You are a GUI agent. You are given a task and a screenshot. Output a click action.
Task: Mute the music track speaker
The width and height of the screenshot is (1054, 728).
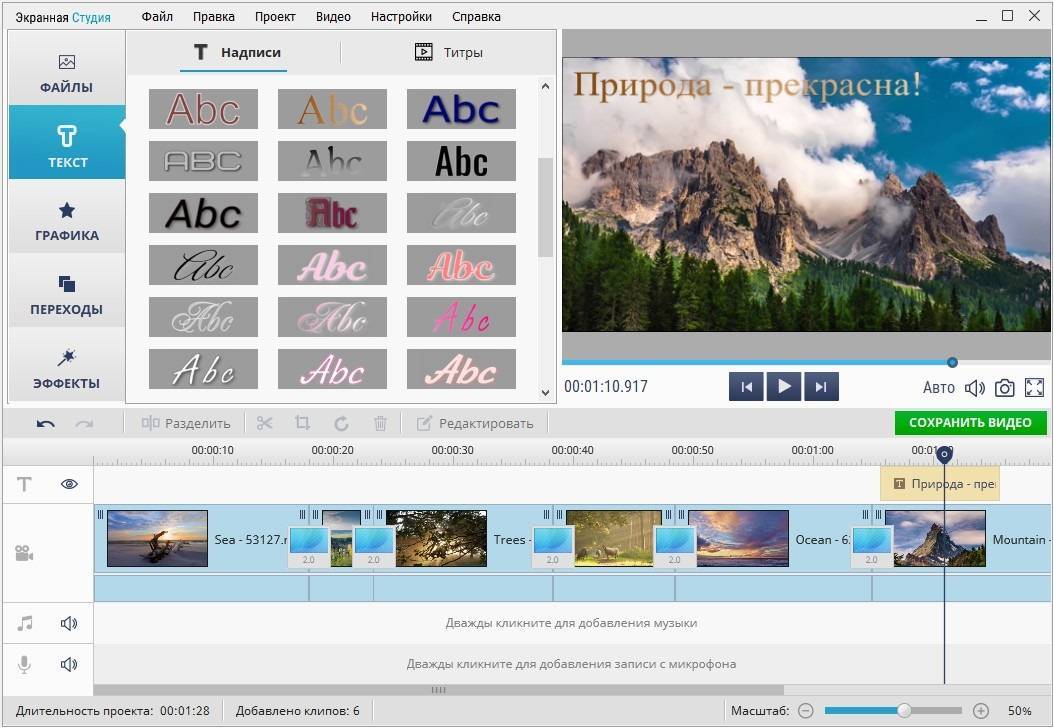tap(69, 623)
